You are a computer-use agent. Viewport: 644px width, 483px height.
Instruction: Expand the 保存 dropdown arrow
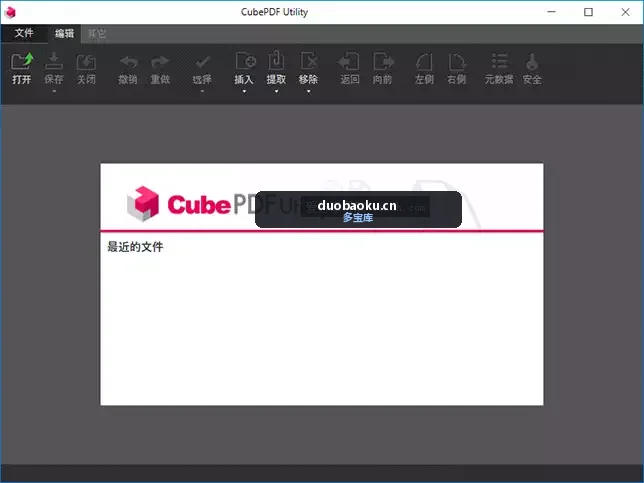pos(54,91)
